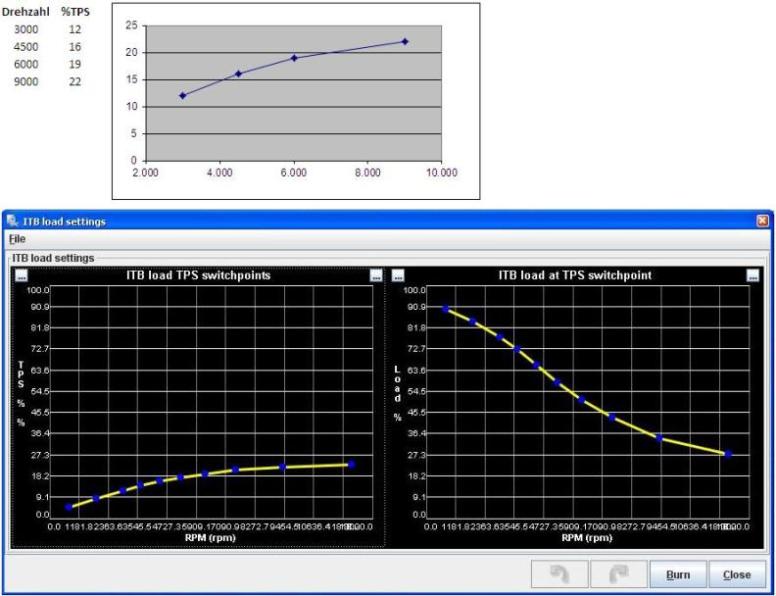Image resolution: width=776 pixels, height=596 pixels.
Task: Open right options button of Load at switchpoint chart
Action: 753,275
